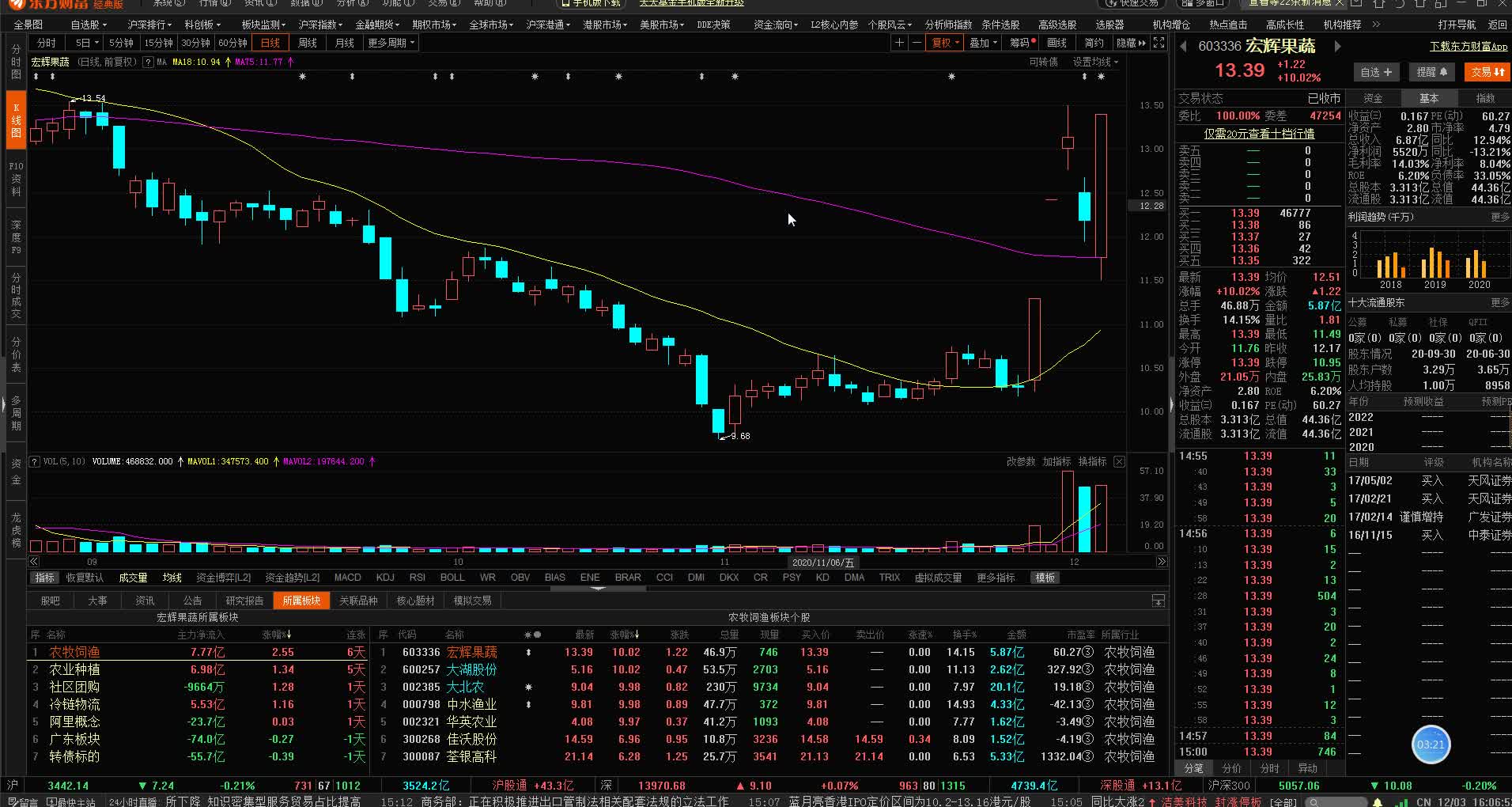Open 沪深排行 menu dropdown
The image size is (1512, 807).
click(x=150, y=25)
